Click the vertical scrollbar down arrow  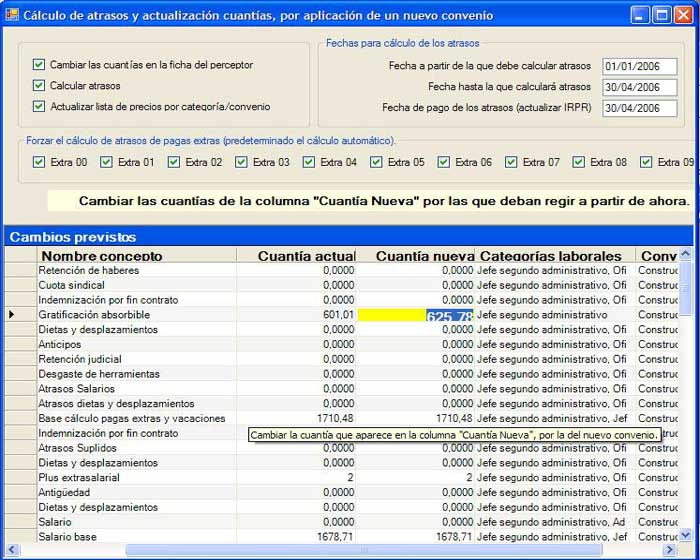pyautogui.click(x=685, y=535)
